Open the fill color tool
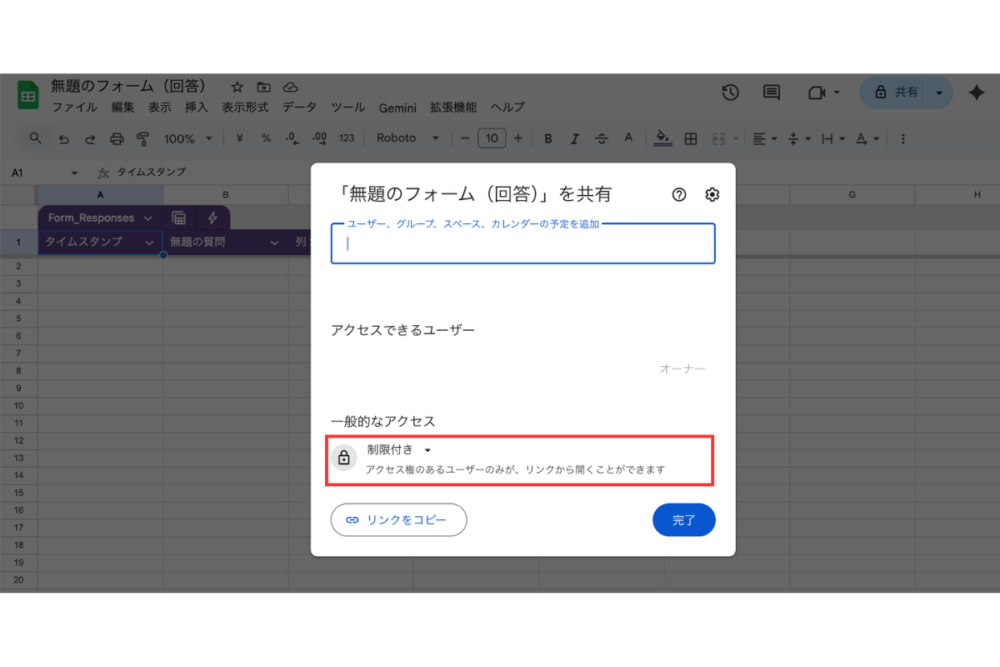The height and width of the screenshot is (667, 1000). [x=662, y=138]
